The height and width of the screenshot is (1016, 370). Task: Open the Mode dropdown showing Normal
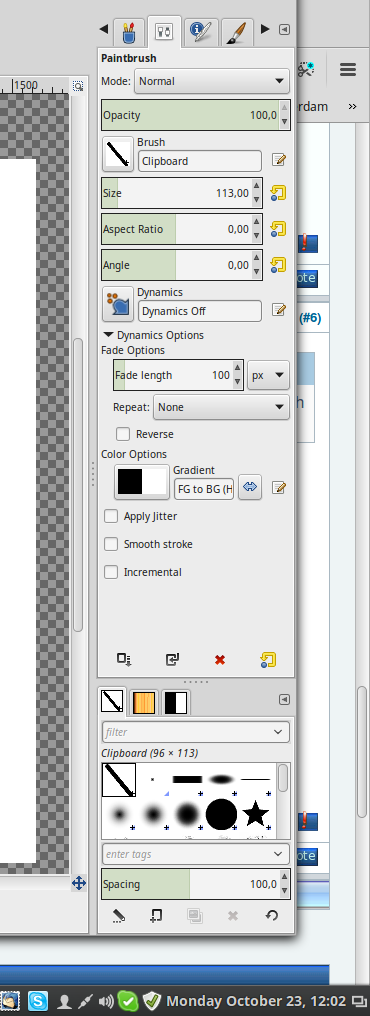pyautogui.click(x=211, y=81)
